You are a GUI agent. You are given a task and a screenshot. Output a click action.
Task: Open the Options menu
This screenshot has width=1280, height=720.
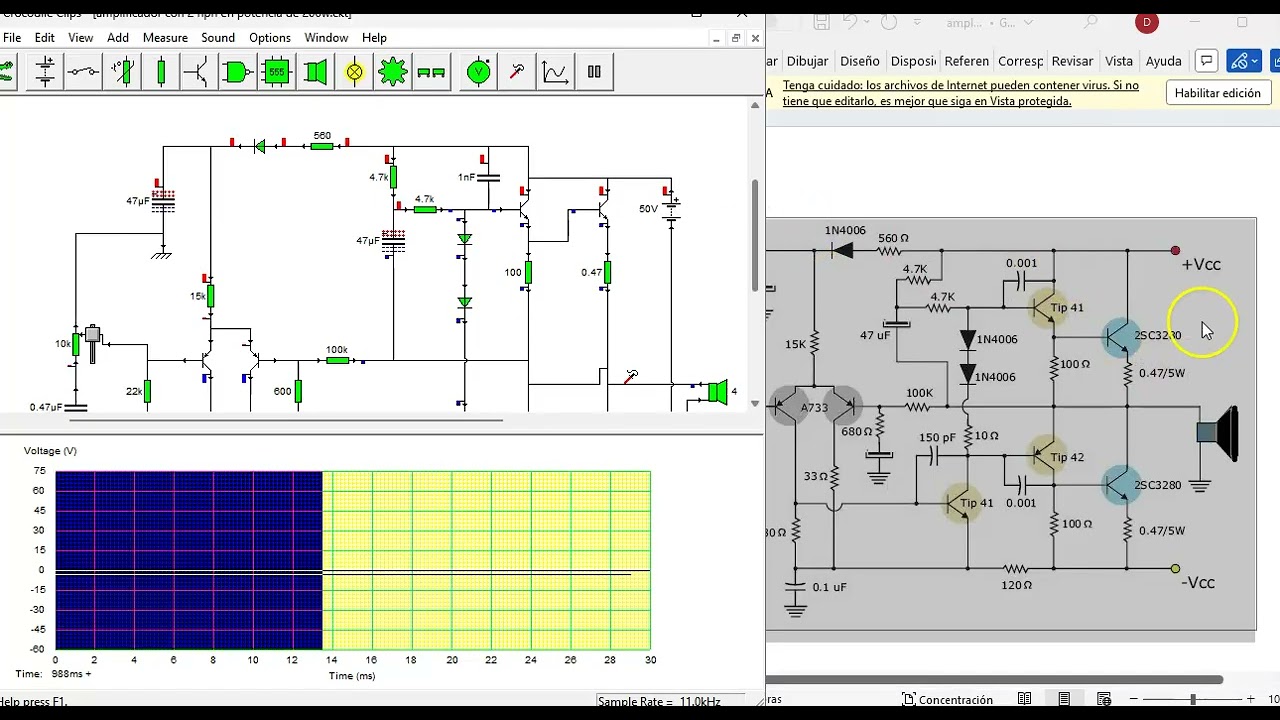(270, 38)
